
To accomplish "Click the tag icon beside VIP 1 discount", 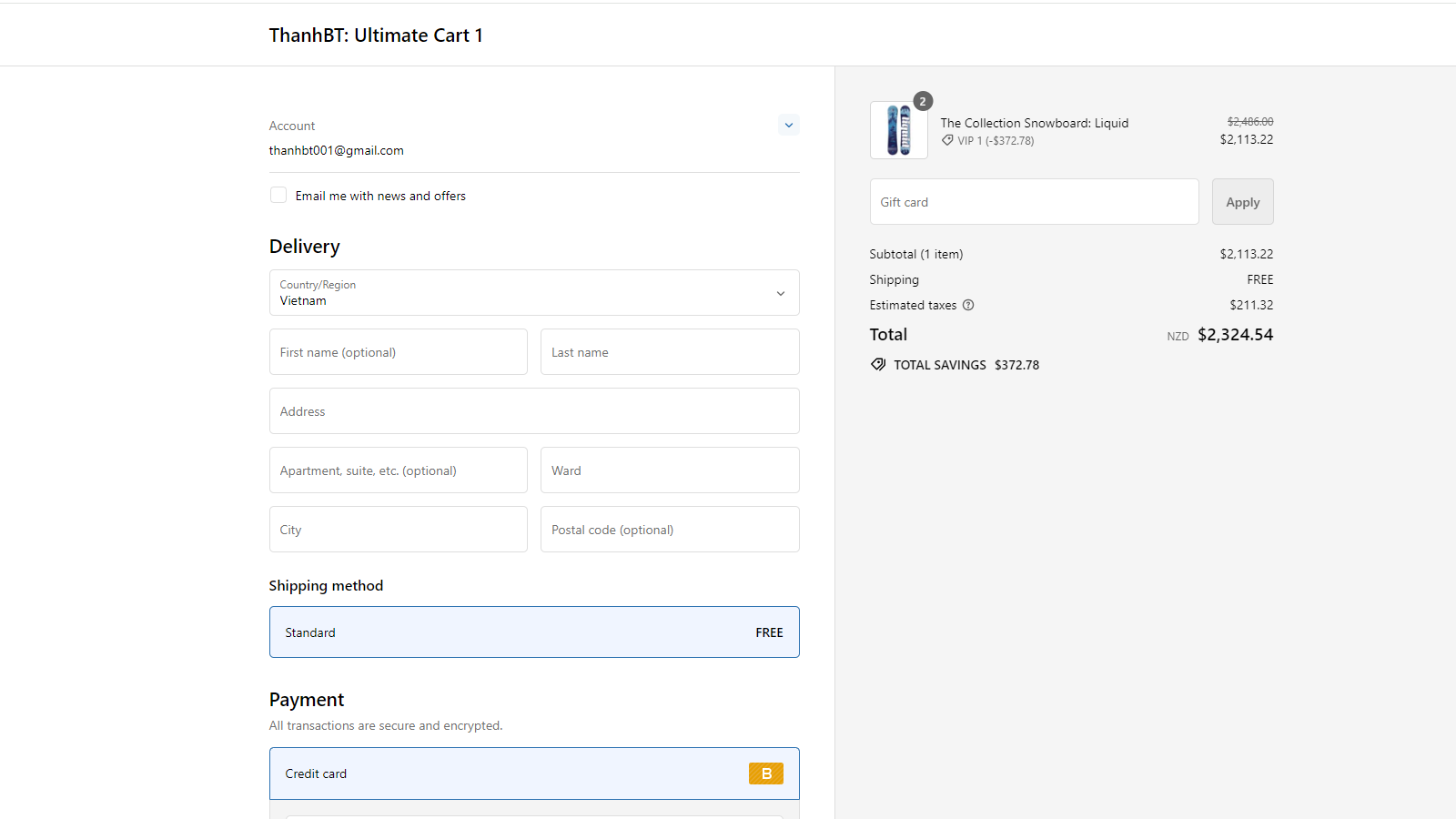I will pyautogui.click(x=949, y=140).
